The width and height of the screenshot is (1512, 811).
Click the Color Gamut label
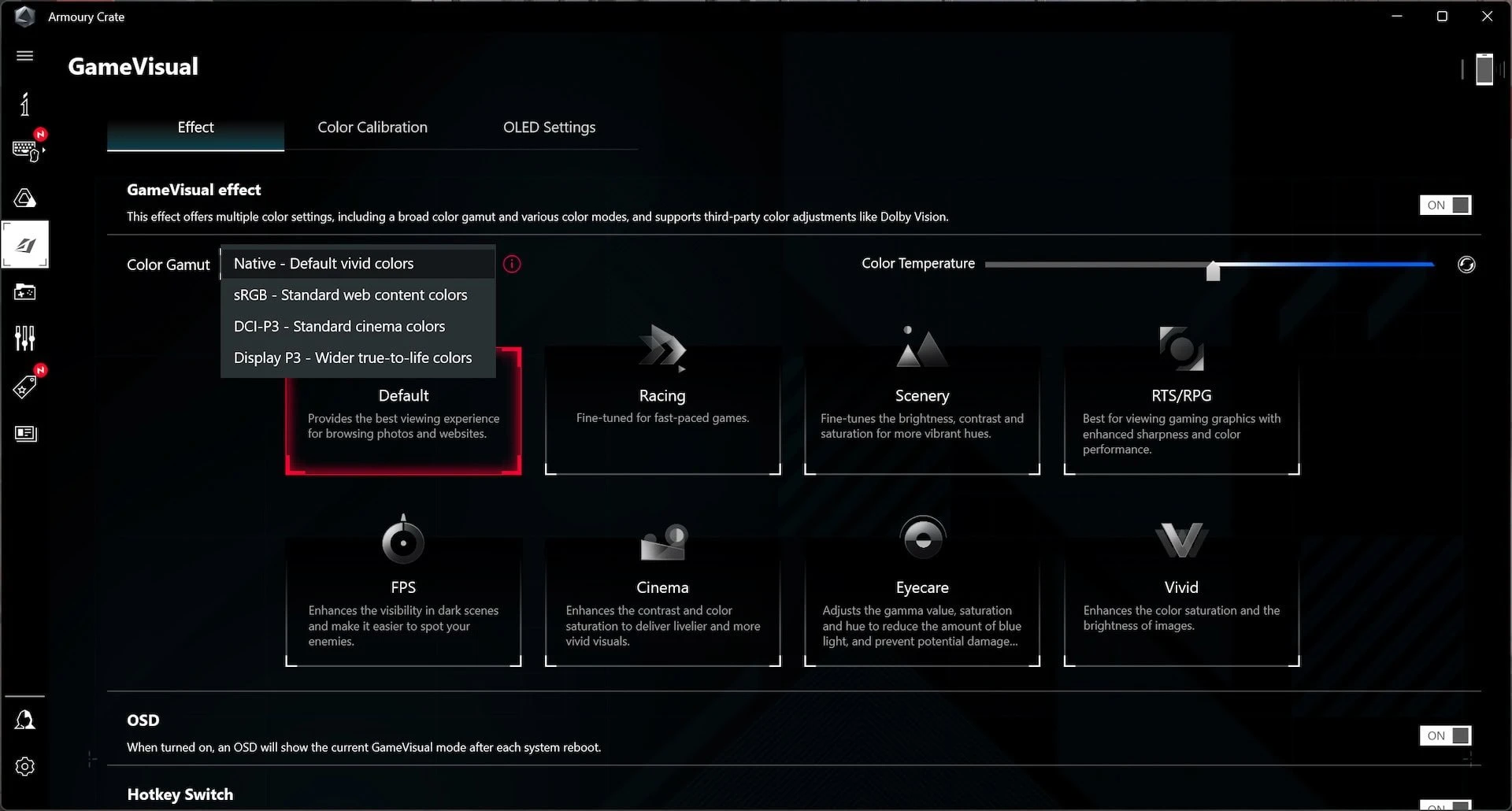tap(169, 265)
